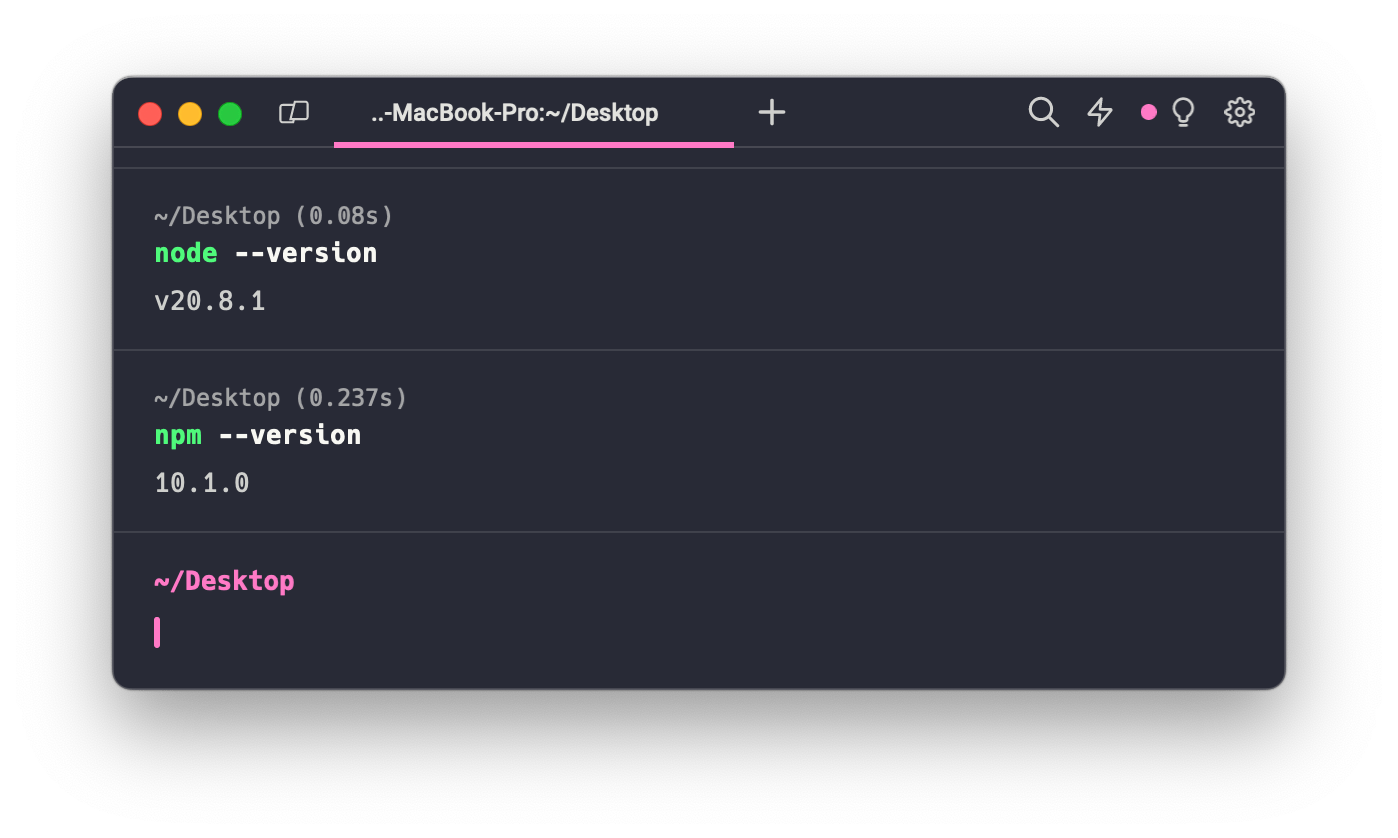Click the command text 'node --version'

point(266,253)
